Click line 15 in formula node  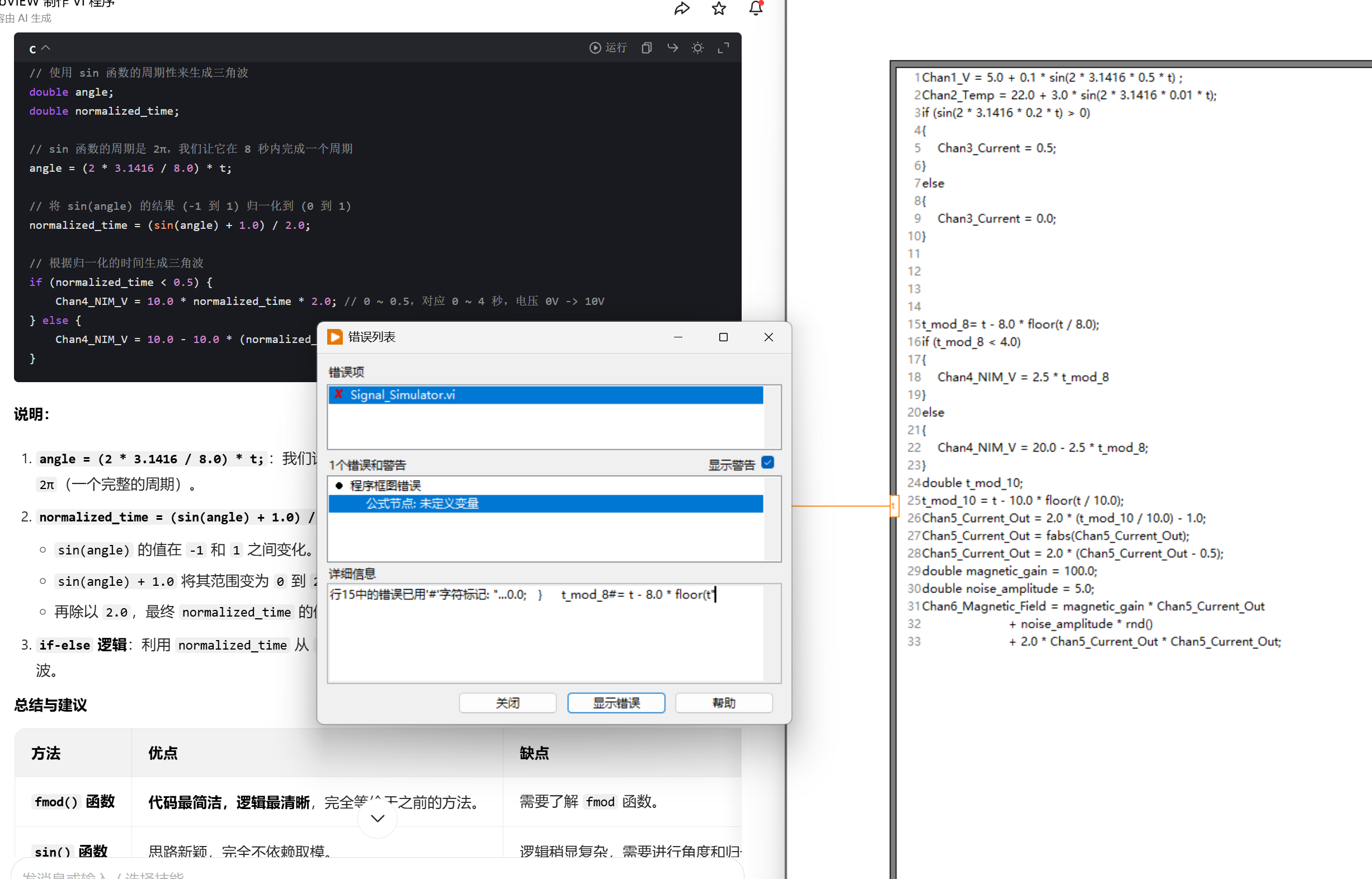click(x=1010, y=324)
